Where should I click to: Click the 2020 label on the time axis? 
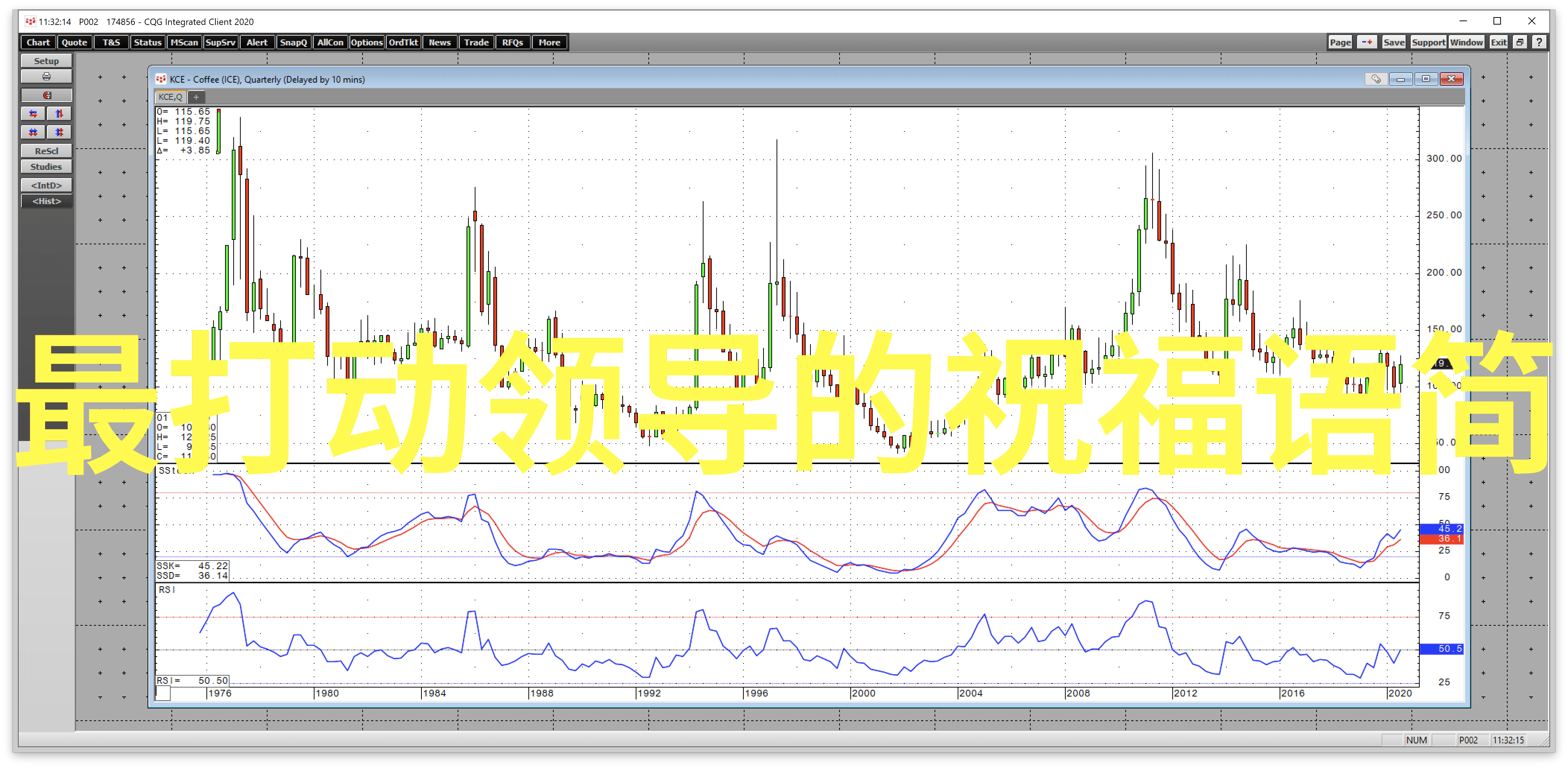point(1400,693)
